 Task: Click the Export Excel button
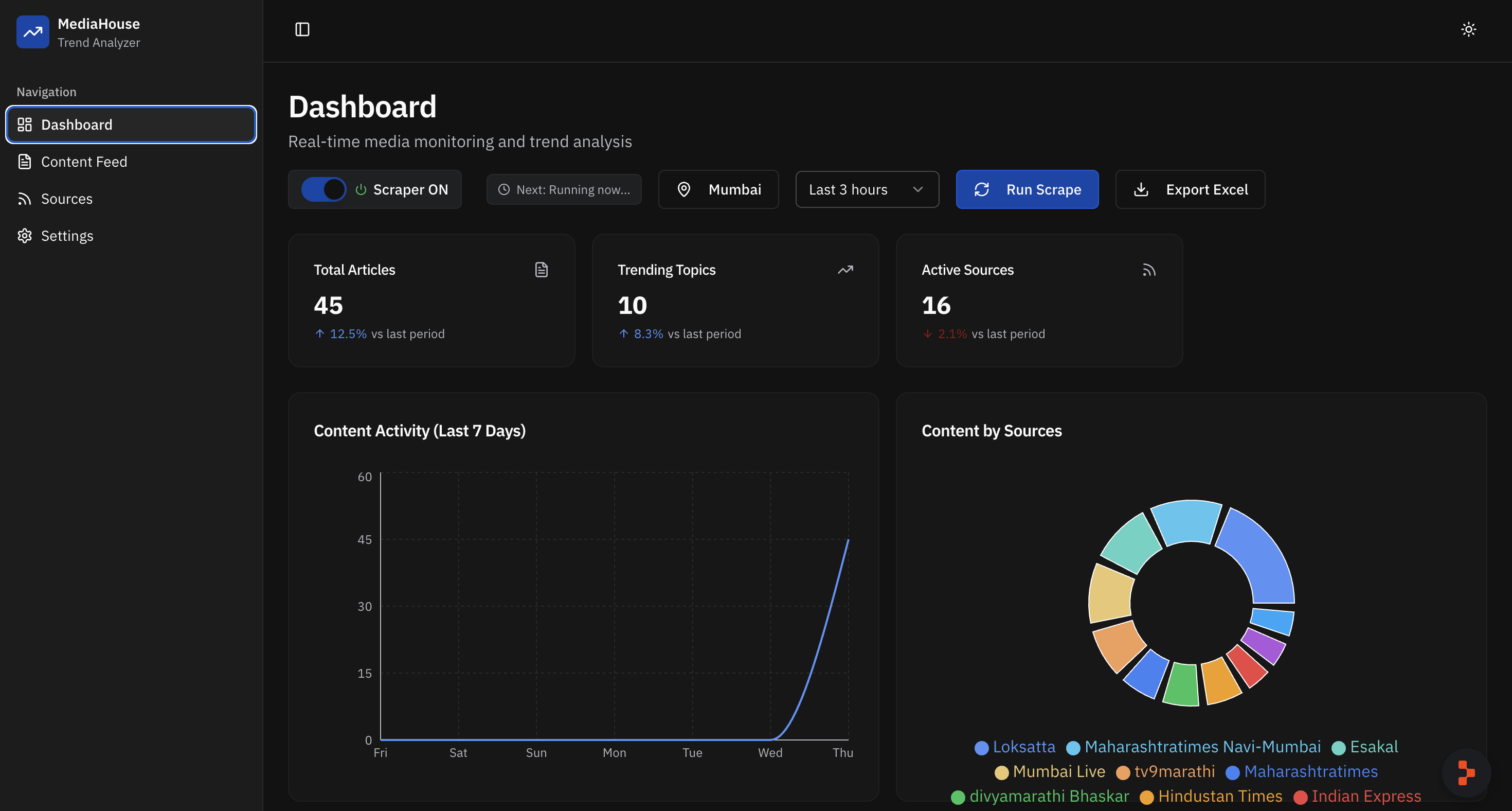click(x=1190, y=190)
